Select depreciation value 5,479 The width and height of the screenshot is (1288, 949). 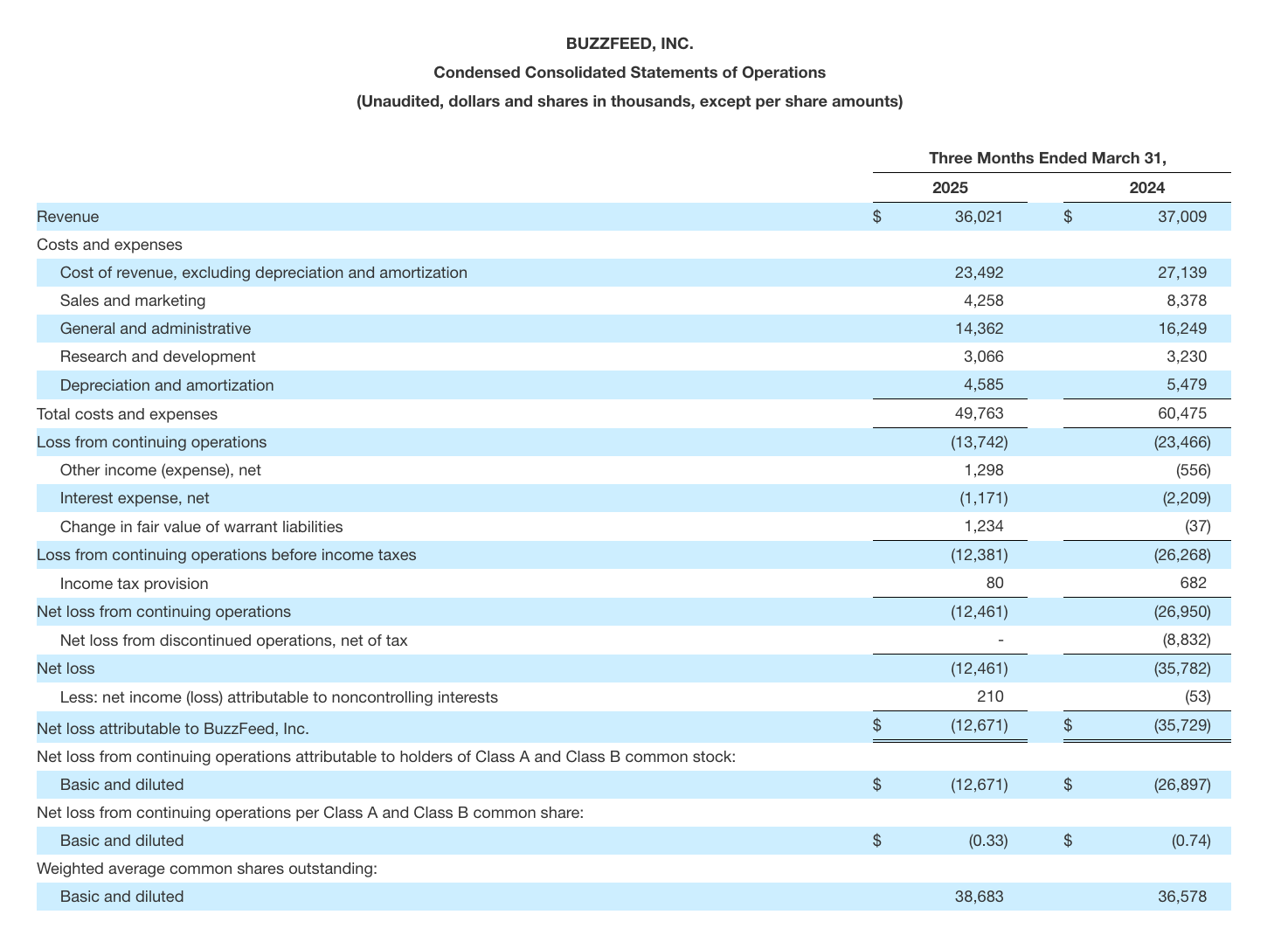pos(1187,385)
